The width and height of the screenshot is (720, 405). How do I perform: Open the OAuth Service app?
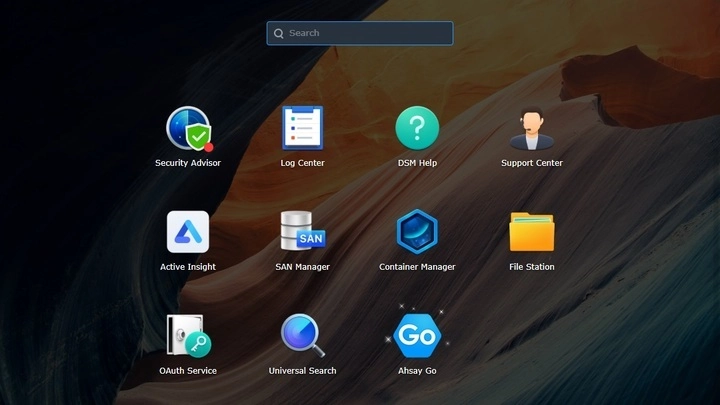tap(189, 336)
